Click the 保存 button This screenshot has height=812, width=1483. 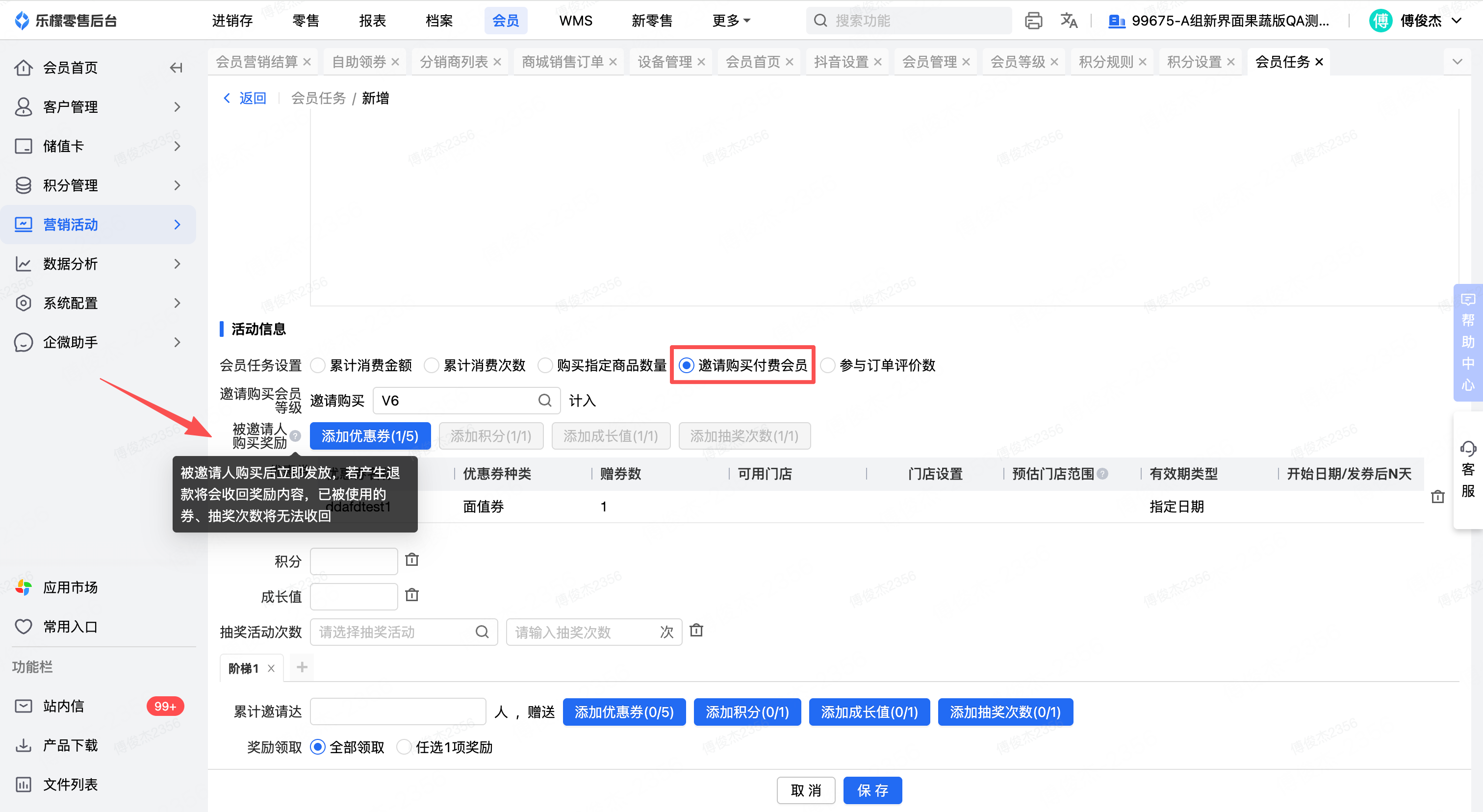(x=872, y=790)
